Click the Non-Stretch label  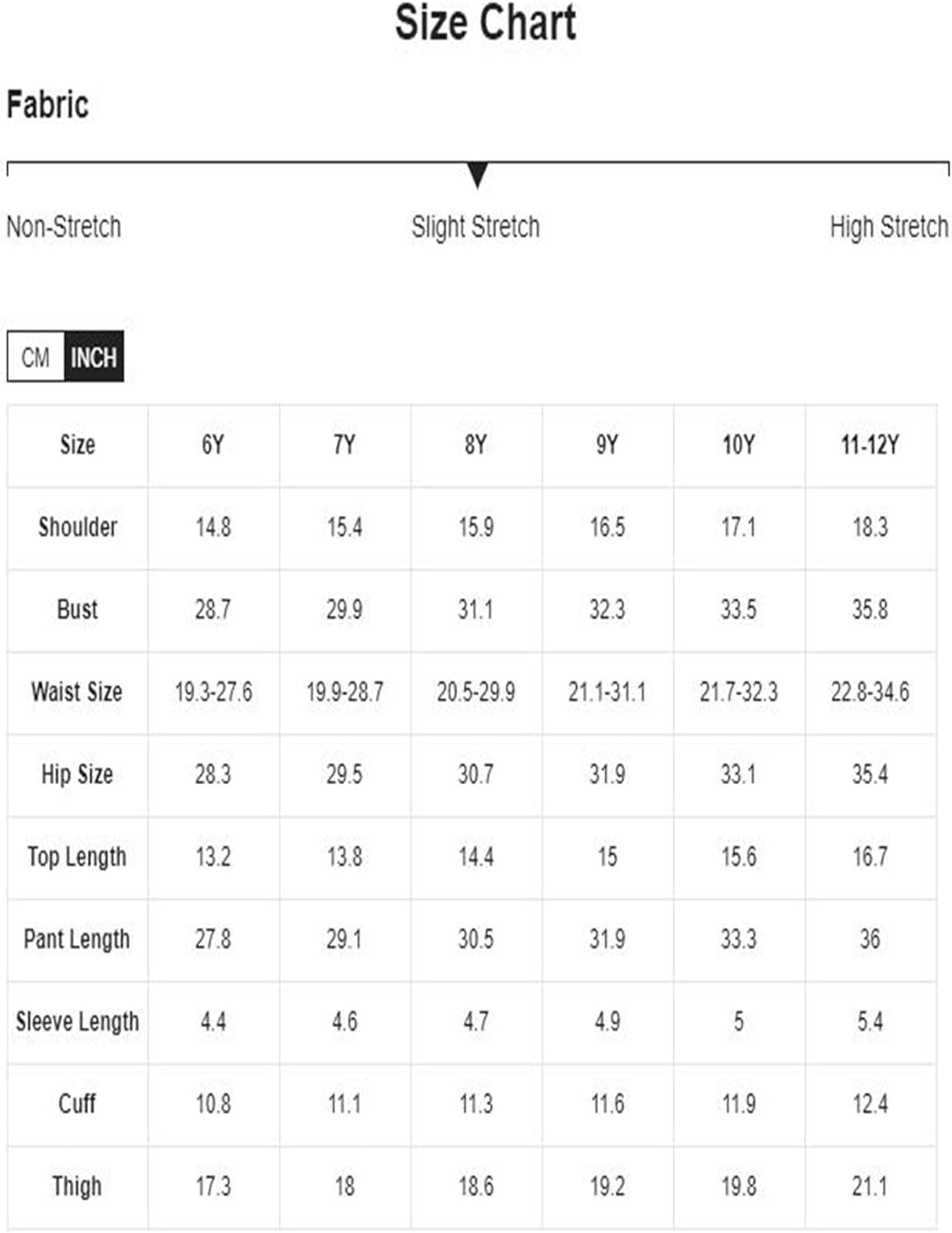click(x=63, y=227)
